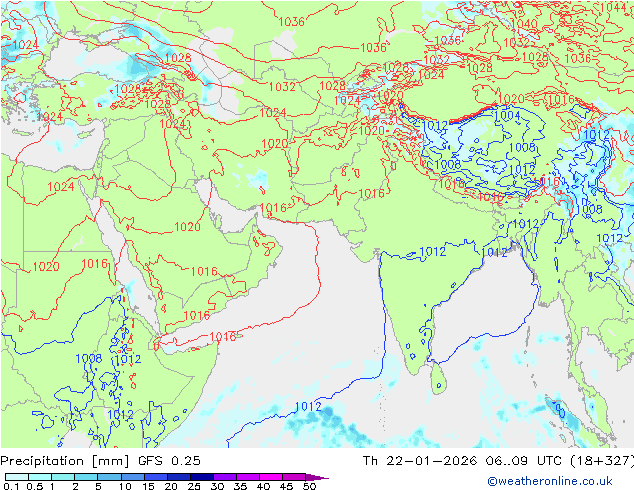This screenshot has height=490, width=634.
Task: Click the legend value '50'
Action: (x=309, y=486)
